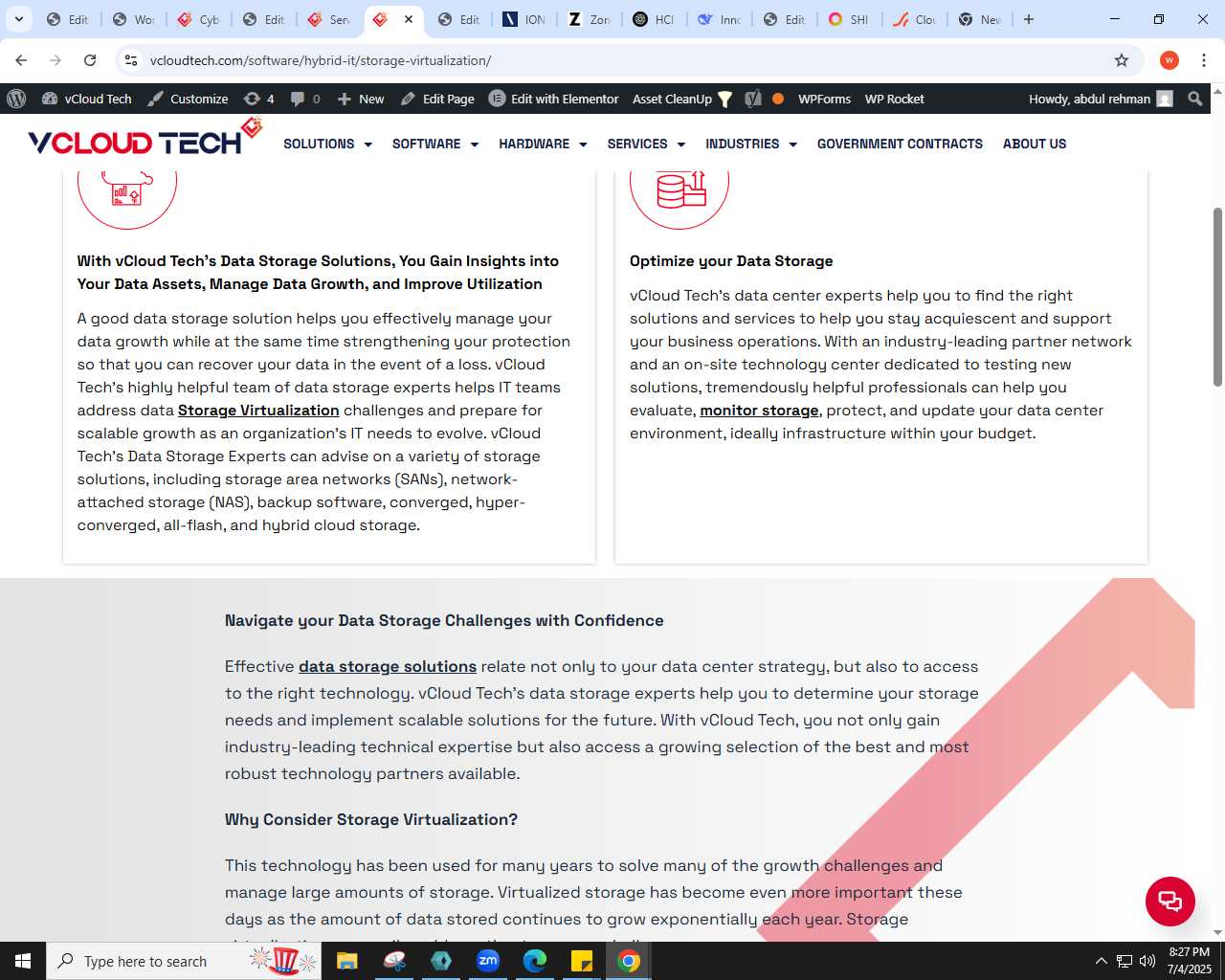This screenshot has width=1225, height=980.
Task: Open the Windows Start menu
Action: click(23, 961)
